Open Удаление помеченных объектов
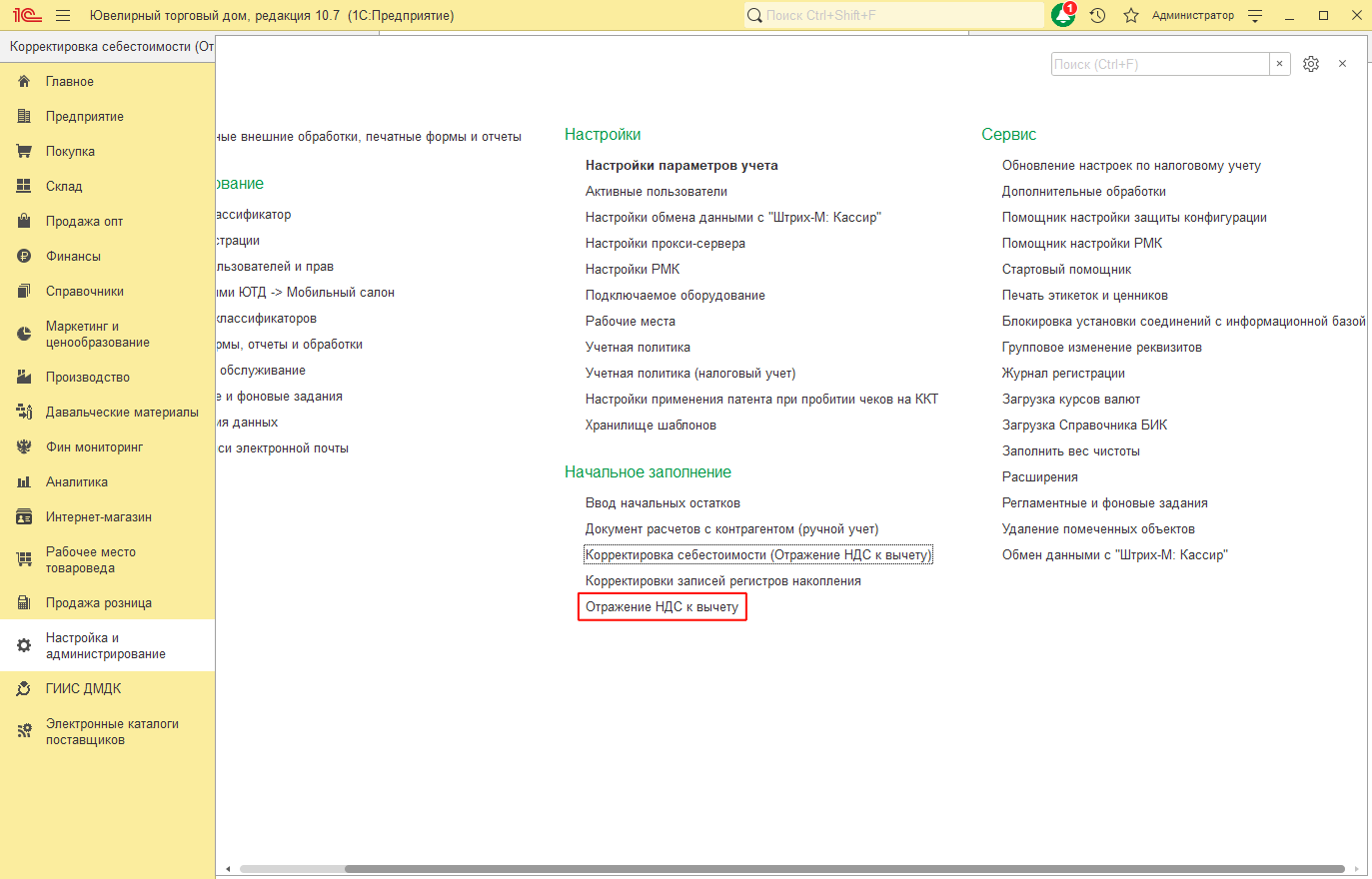This screenshot has height=879, width=1372. (1098, 529)
